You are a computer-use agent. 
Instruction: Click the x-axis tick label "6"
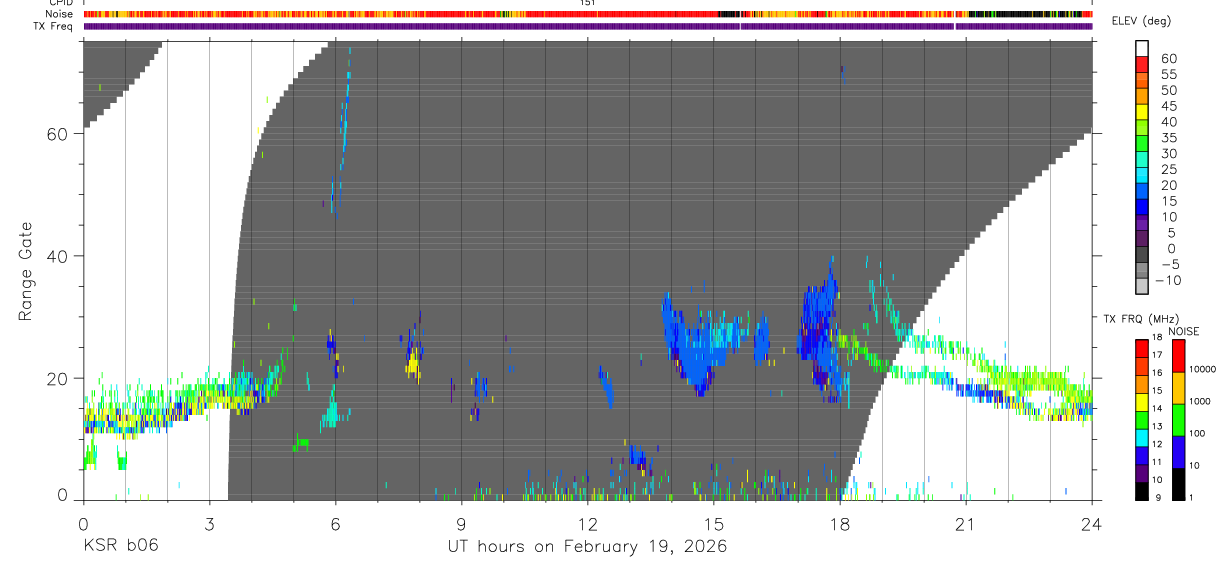point(335,523)
